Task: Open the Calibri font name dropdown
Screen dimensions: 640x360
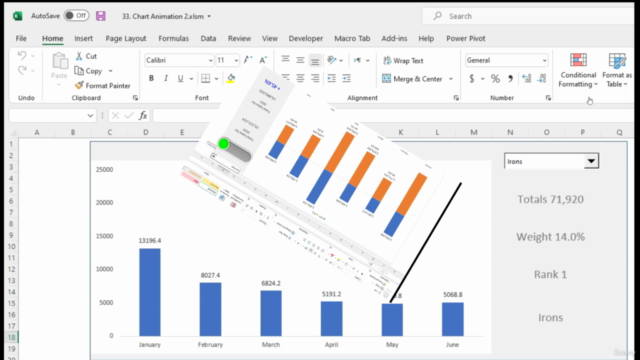Action: [210, 60]
